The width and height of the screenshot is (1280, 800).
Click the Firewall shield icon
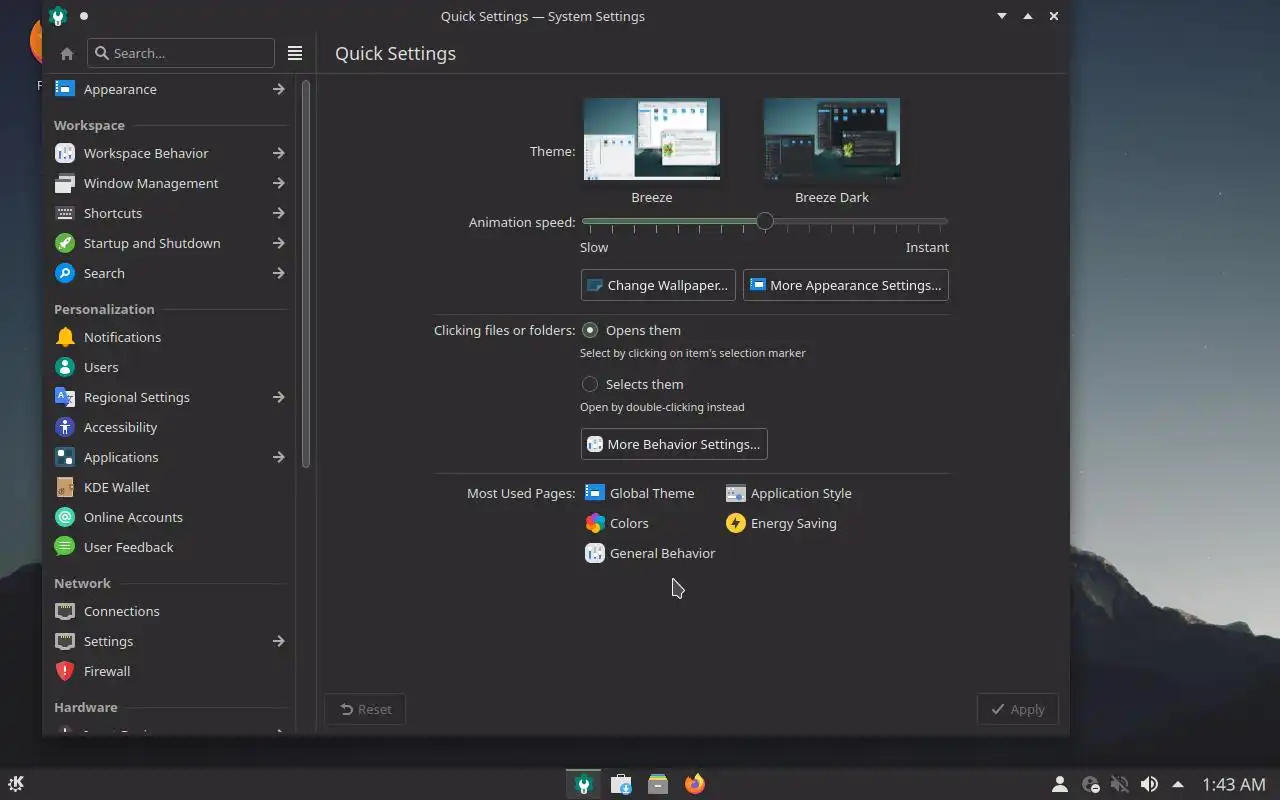[x=65, y=671]
